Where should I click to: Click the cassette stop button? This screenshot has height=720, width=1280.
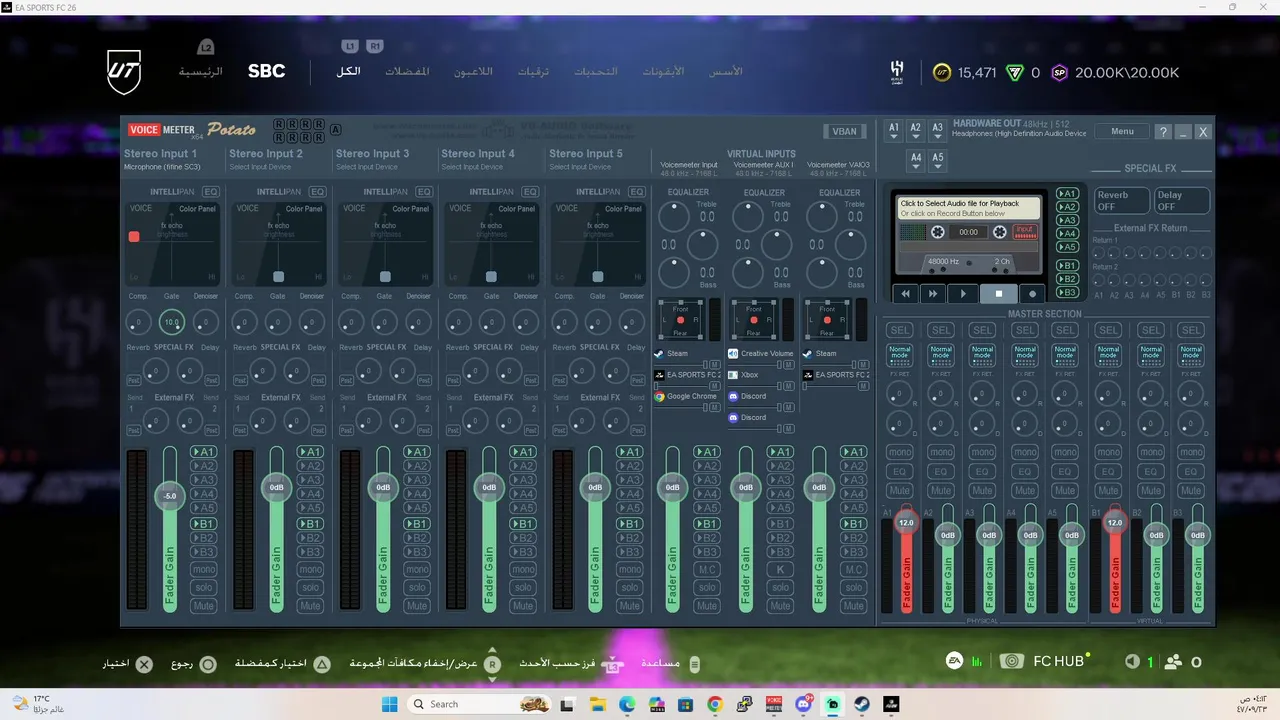pyautogui.click(x=998, y=293)
